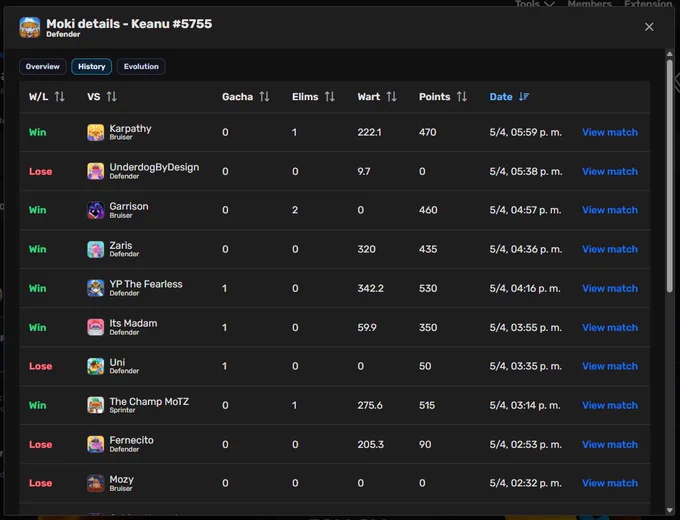Open Members menu in background page
The image size is (680, 520).
[589, 4]
